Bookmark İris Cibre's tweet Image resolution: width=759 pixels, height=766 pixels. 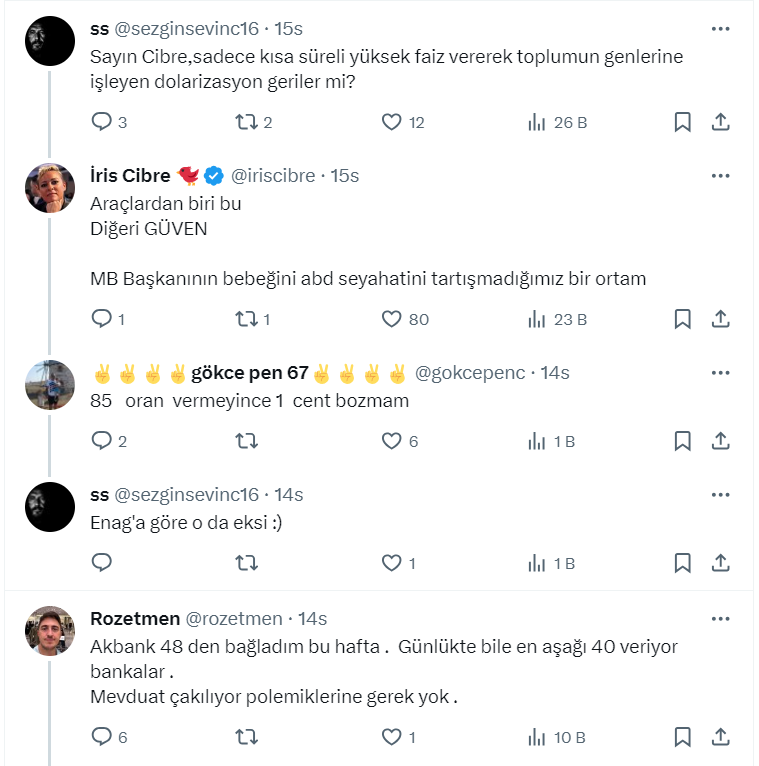click(x=682, y=320)
